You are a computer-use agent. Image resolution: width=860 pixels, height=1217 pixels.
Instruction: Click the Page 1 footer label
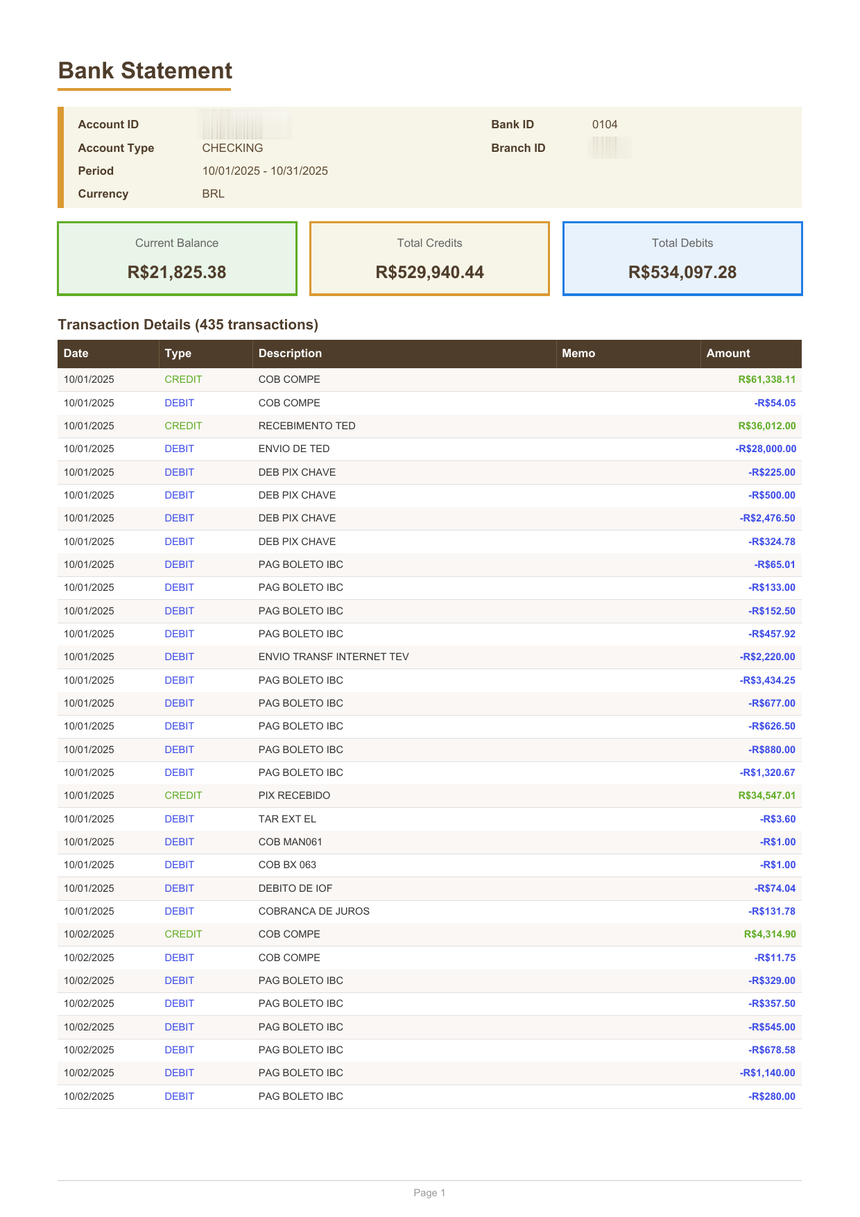click(430, 1193)
